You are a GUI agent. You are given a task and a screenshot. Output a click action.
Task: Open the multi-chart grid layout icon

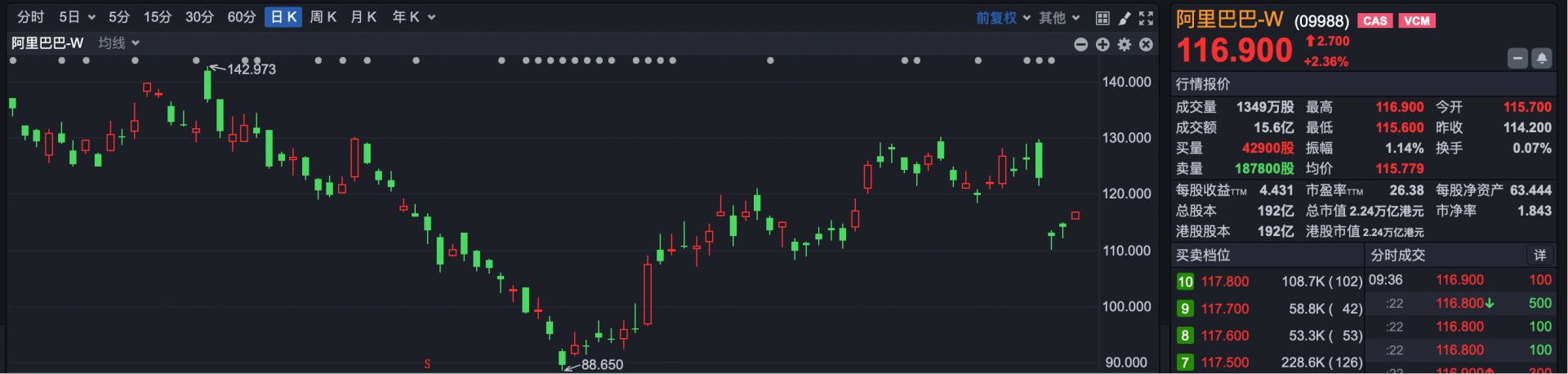tap(1102, 18)
